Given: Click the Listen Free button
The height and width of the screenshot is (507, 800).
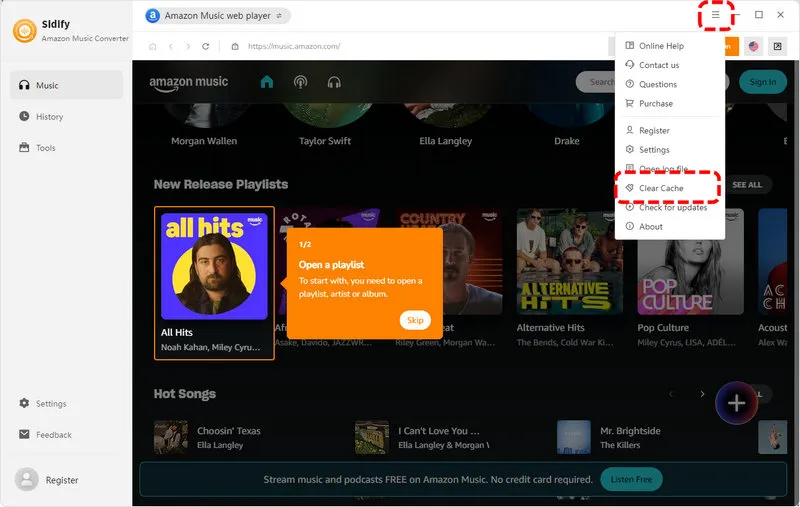Looking at the screenshot, I should pos(632,479).
